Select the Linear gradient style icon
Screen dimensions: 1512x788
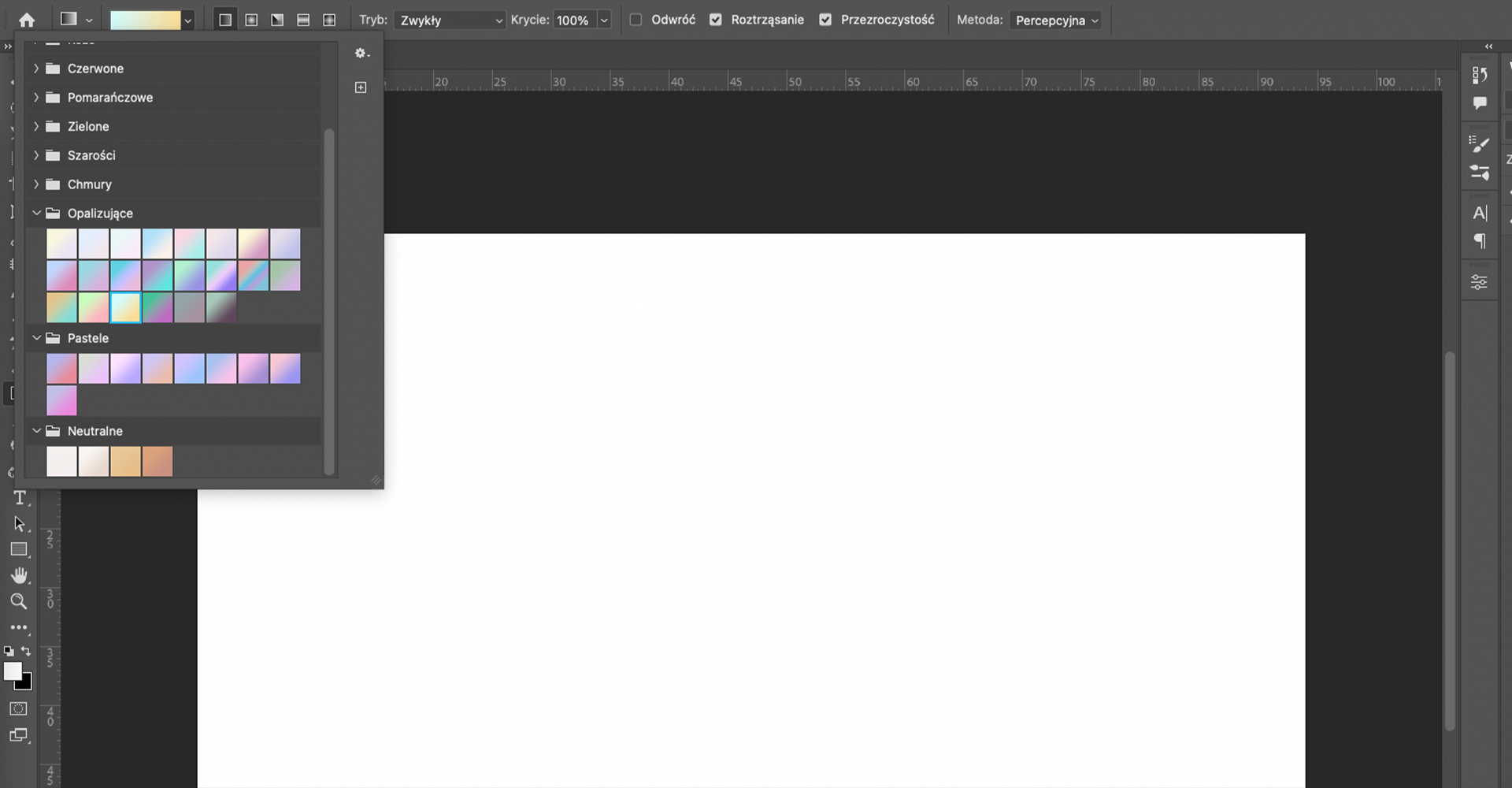coord(225,20)
